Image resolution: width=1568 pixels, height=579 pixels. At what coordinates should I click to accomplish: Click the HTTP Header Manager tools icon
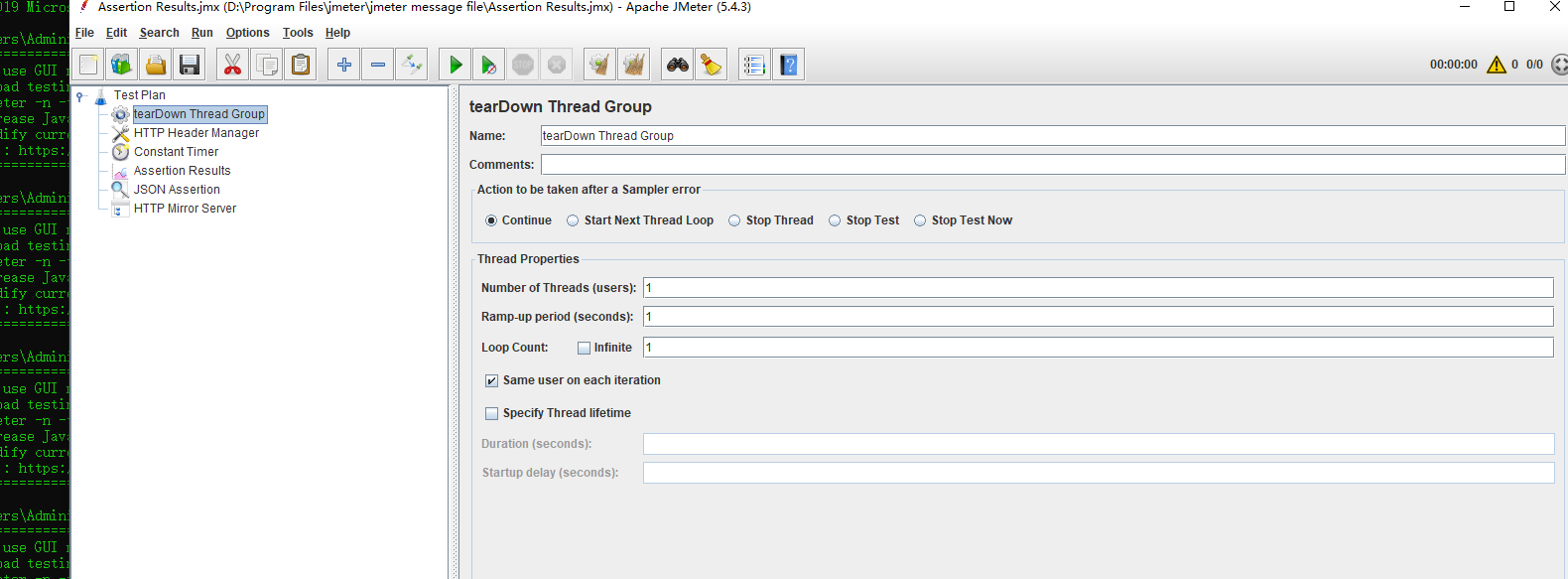[x=121, y=133]
